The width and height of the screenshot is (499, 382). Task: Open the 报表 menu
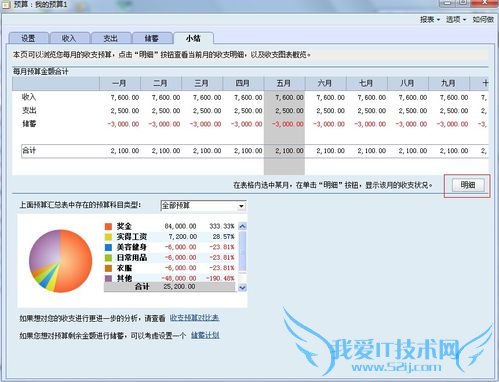pyautogui.click(x=430, y=20)
